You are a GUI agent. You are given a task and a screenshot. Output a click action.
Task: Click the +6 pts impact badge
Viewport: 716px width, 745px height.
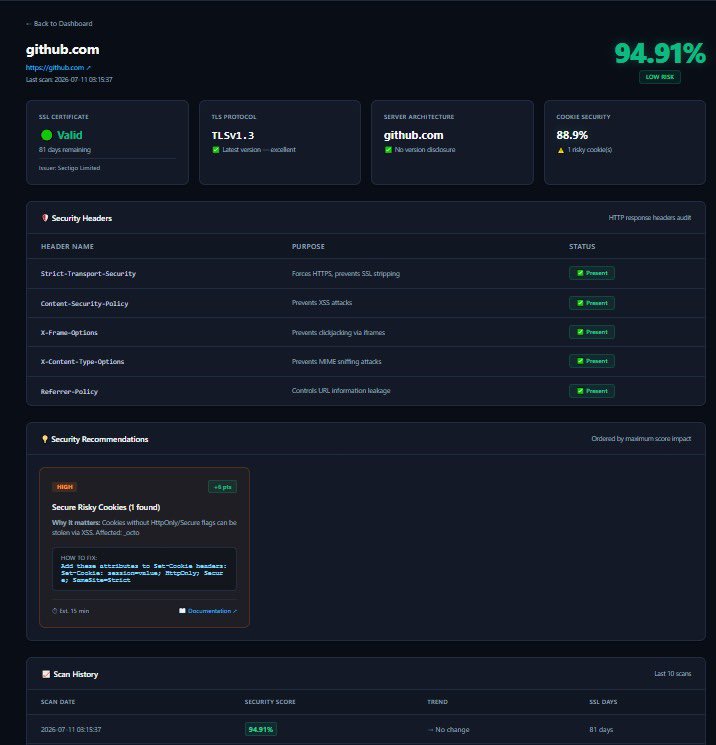[x=222, y=487]
